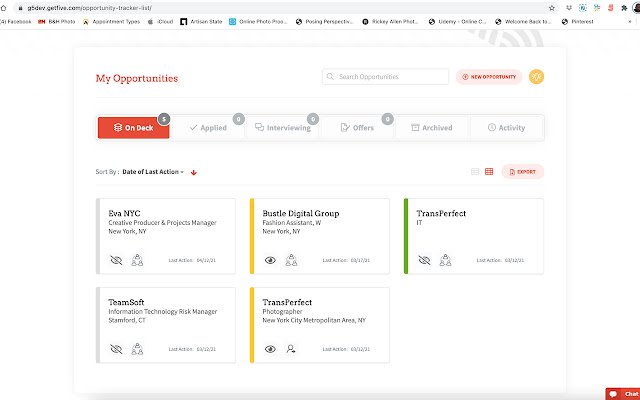Expand the Date of Last Action sort dropdown
Image resolution: width=640 pixels, height=400 pixels.
153,172
